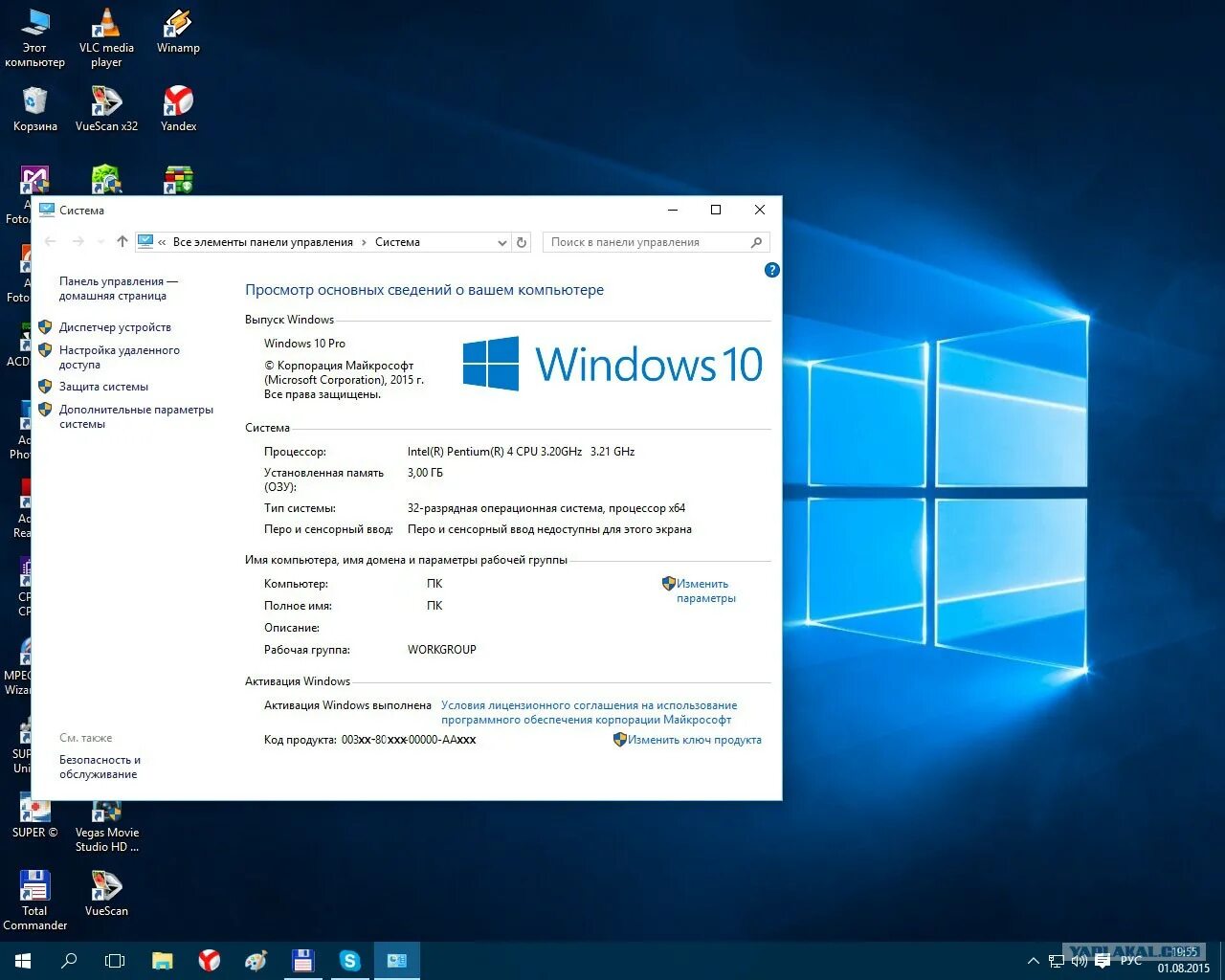Launch VueScan x32 desktop shortcut
The width and height of the screenshot is (1225, 980).
[x=106, y=108]
